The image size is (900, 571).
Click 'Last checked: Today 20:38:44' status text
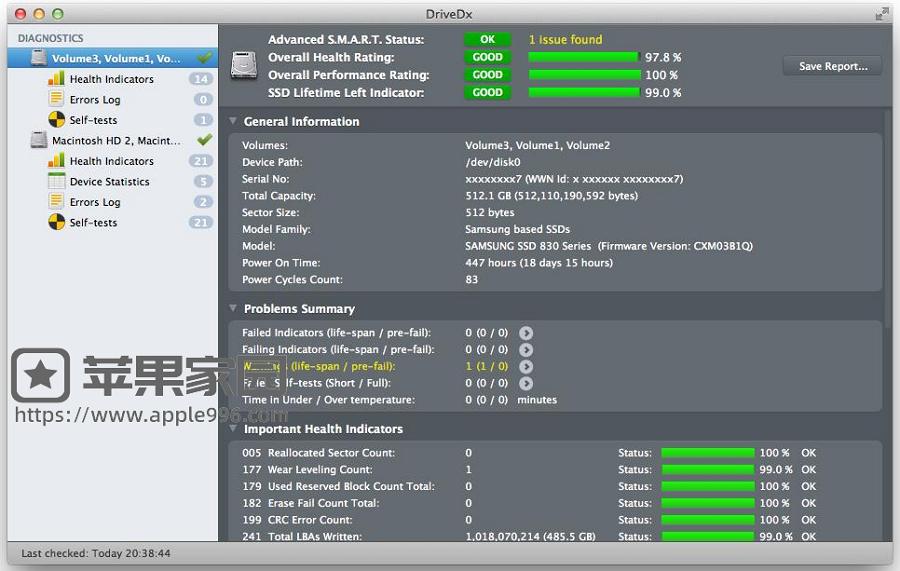[96, 553]
